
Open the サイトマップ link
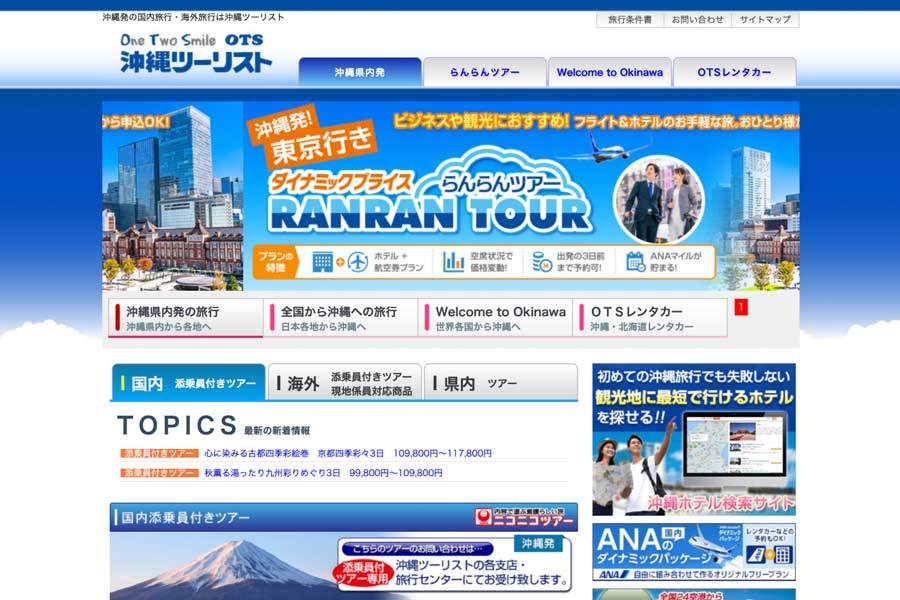coord(765,20)
